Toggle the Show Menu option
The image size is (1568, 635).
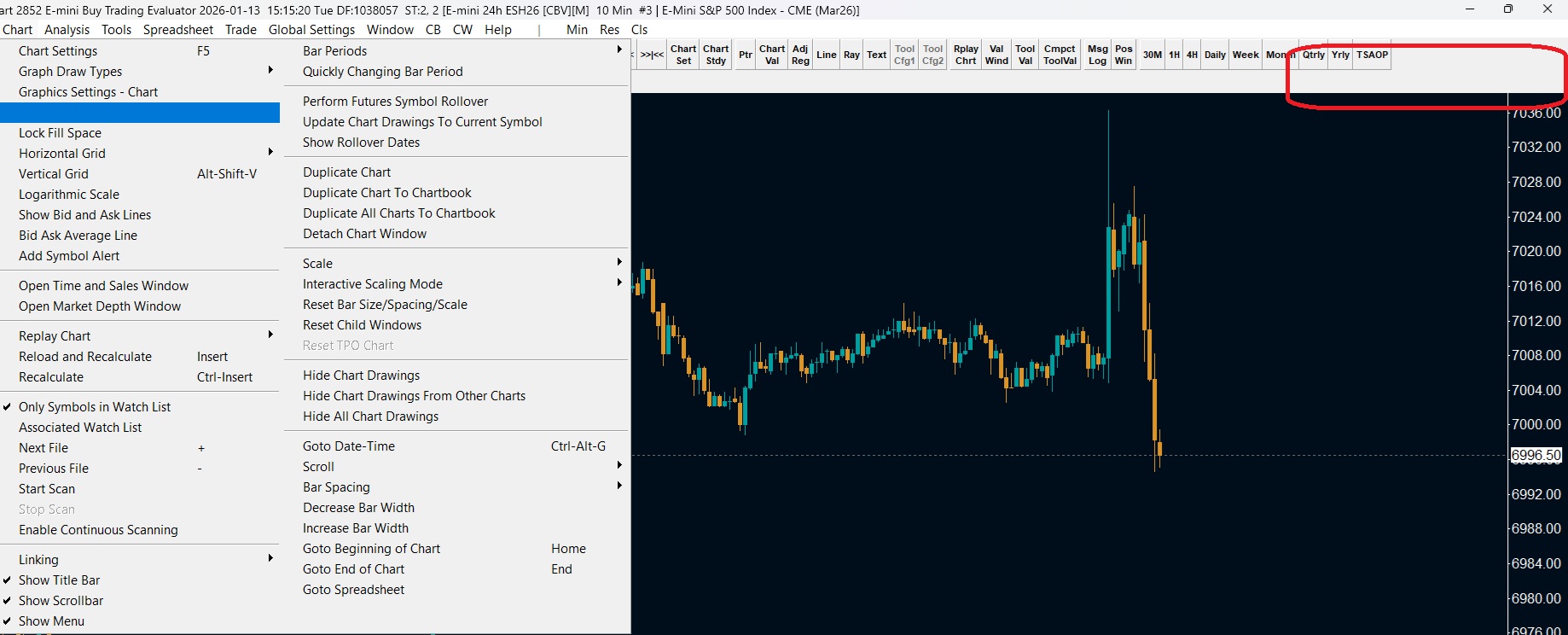click(140, 621)
